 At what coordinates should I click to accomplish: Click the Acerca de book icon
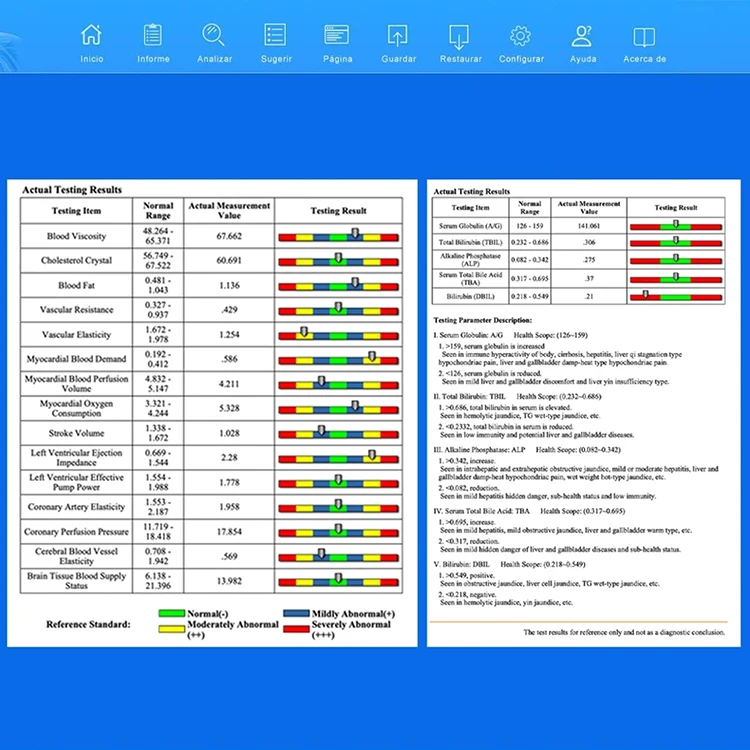click(x=644, y=37)
